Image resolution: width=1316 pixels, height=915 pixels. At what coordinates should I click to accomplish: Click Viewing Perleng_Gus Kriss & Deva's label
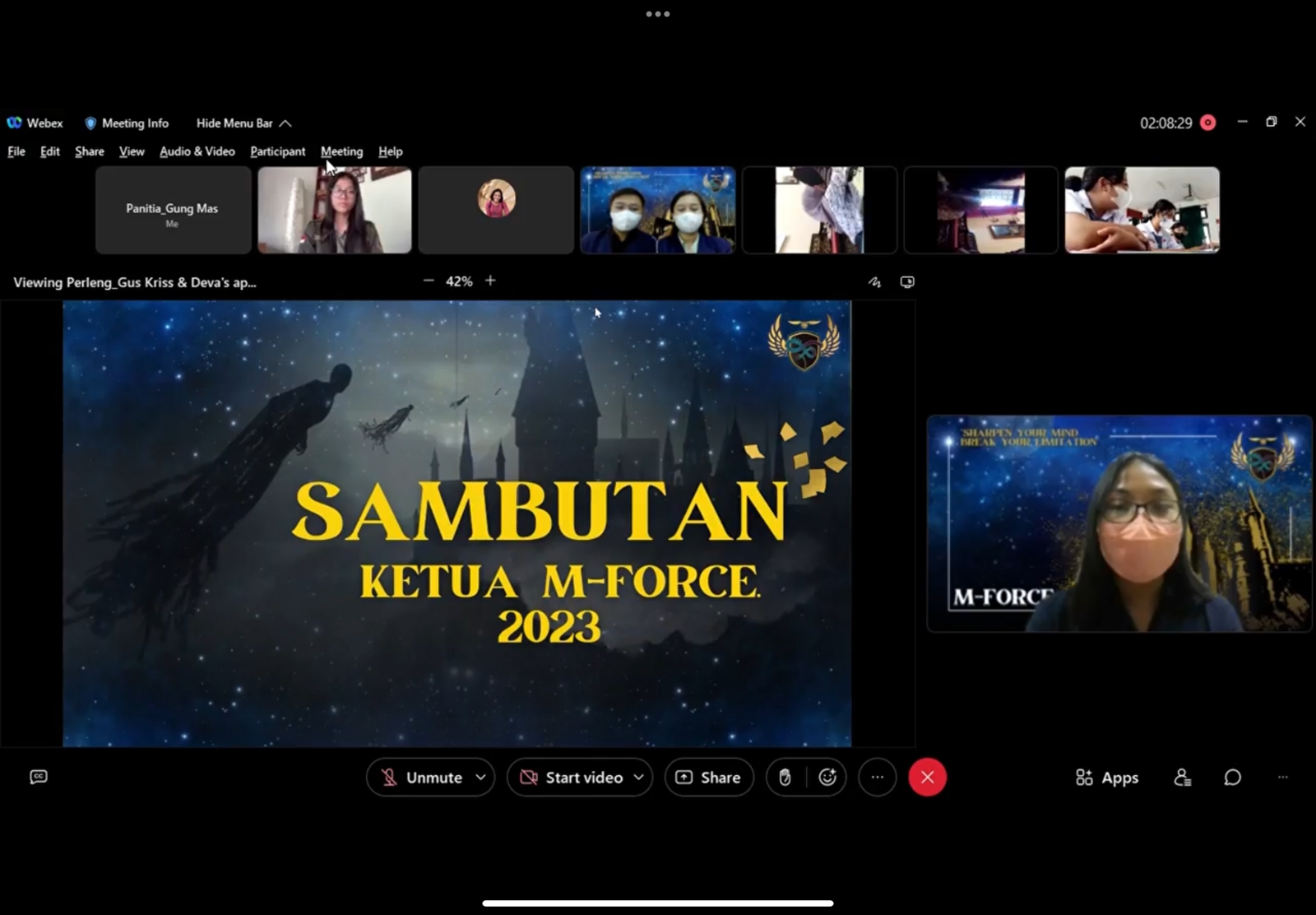click(135, 282)
